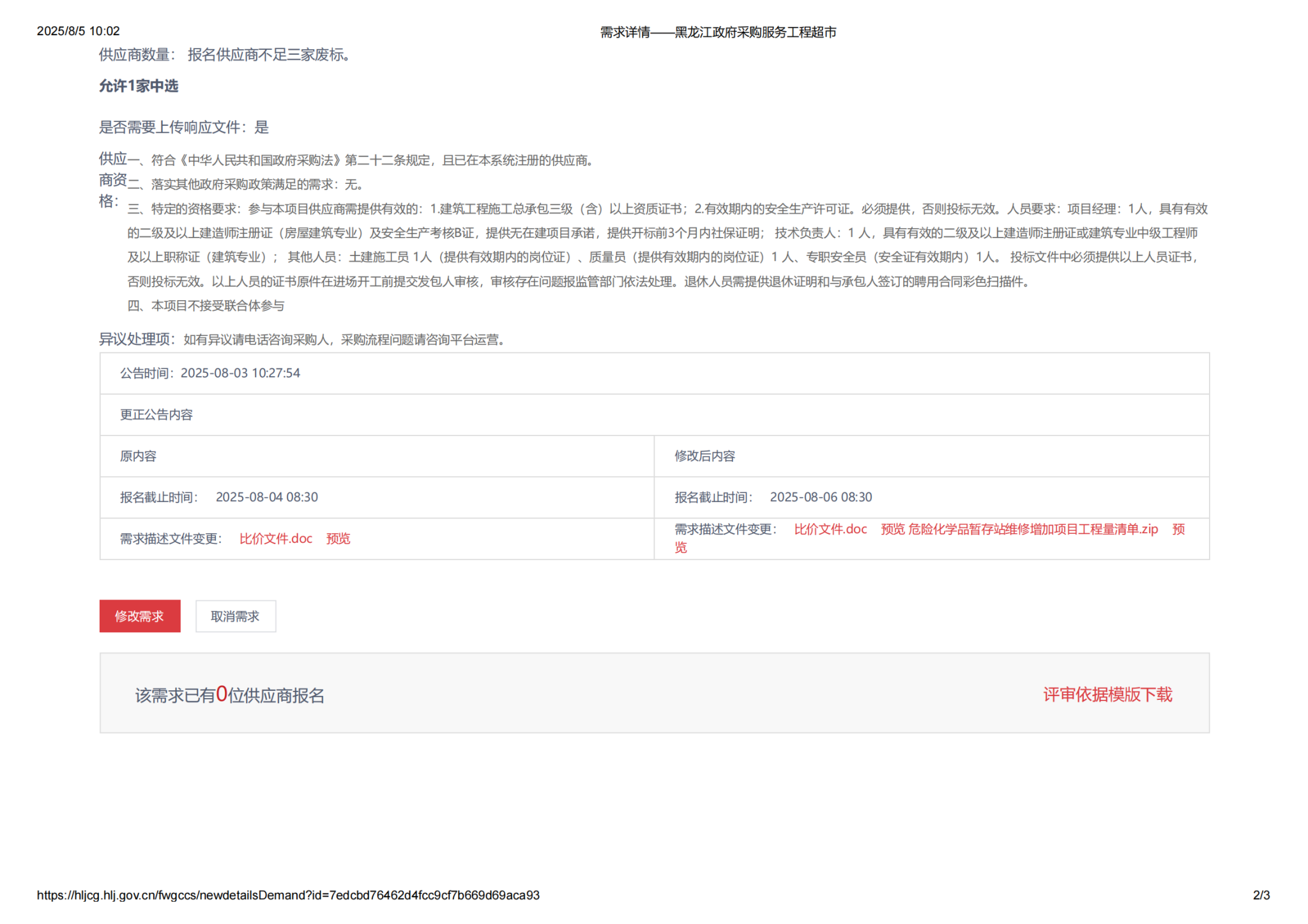Click the hljcg.hlj.gov.cn URL at the bottom
The height and width of the screenshot is (924, 1308).
(x=287, y=895)
